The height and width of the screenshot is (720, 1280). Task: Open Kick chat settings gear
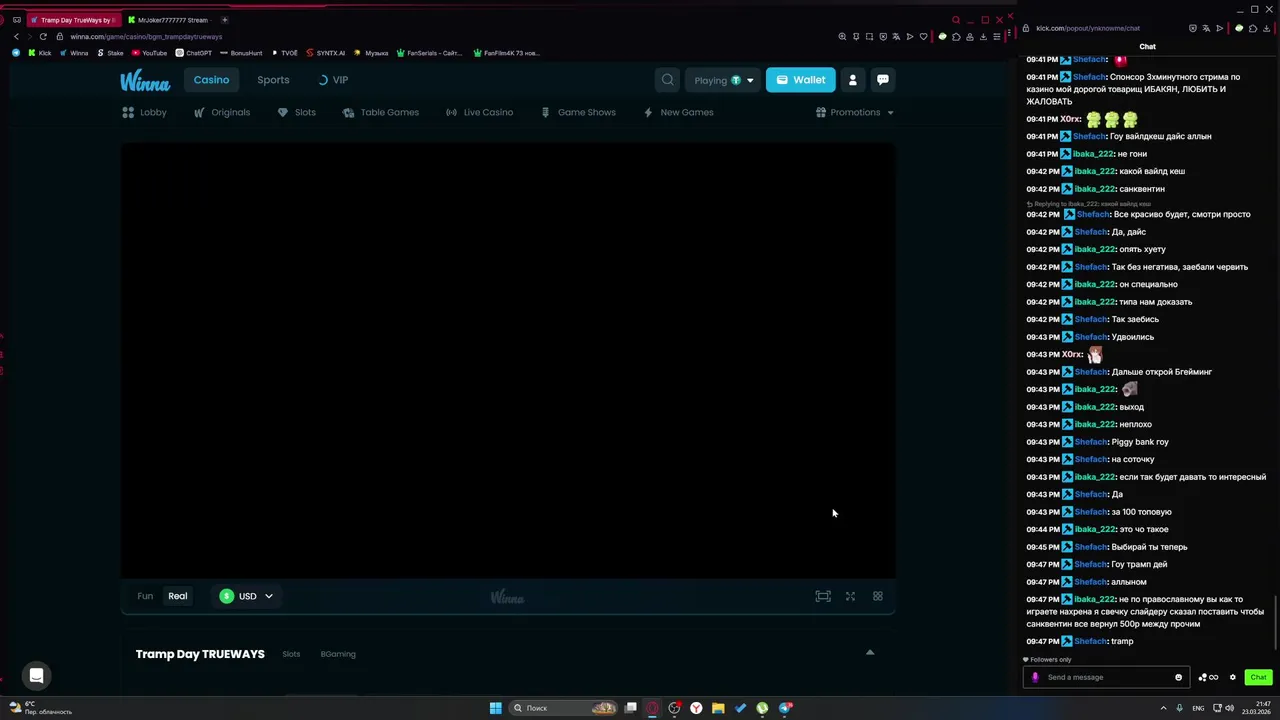[x=1233, y=677]
